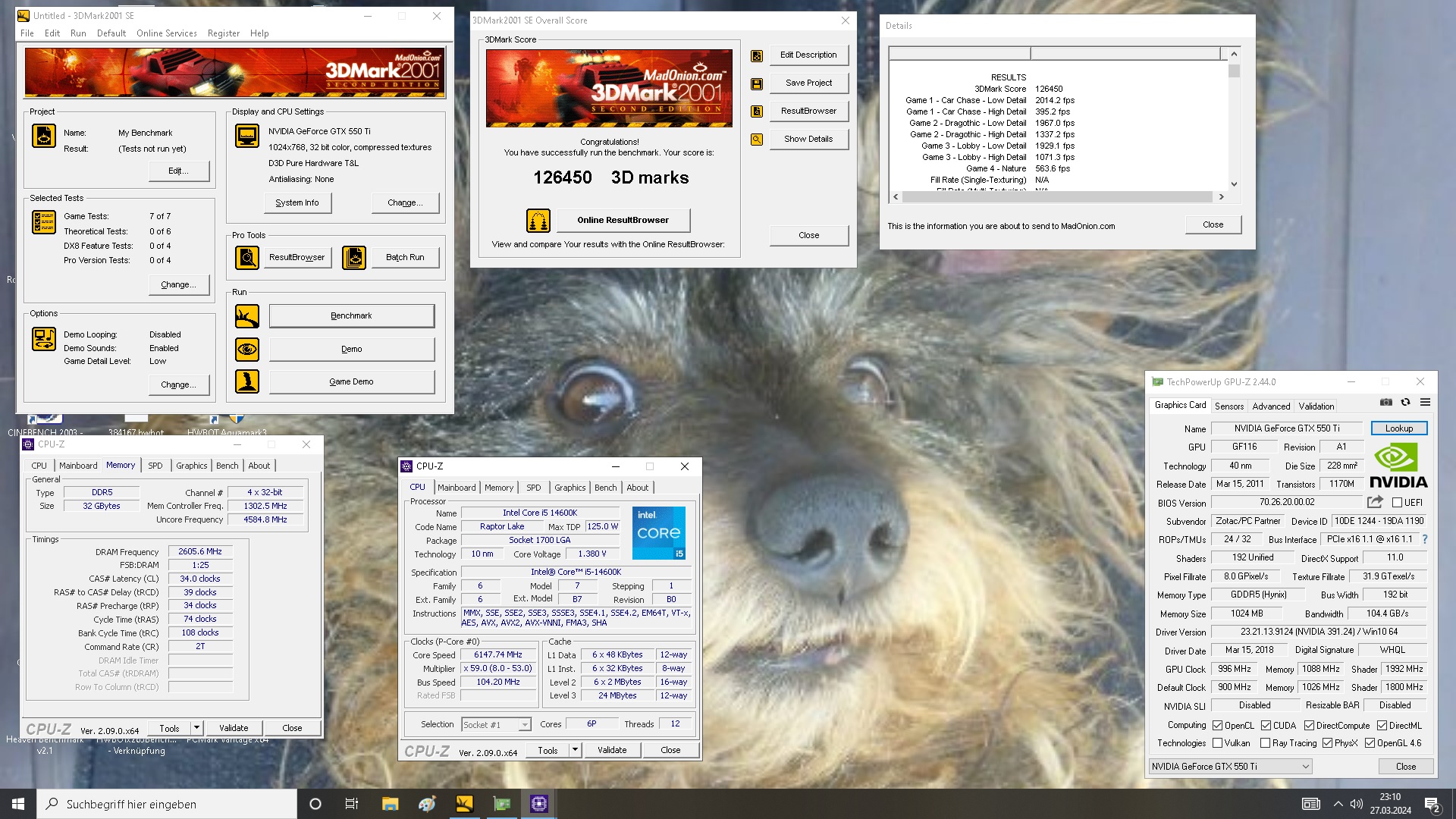Click the BIOS export share icon in GPU-Z
The width and height of the screenshot is (1456, 819).
[1375, 502]
